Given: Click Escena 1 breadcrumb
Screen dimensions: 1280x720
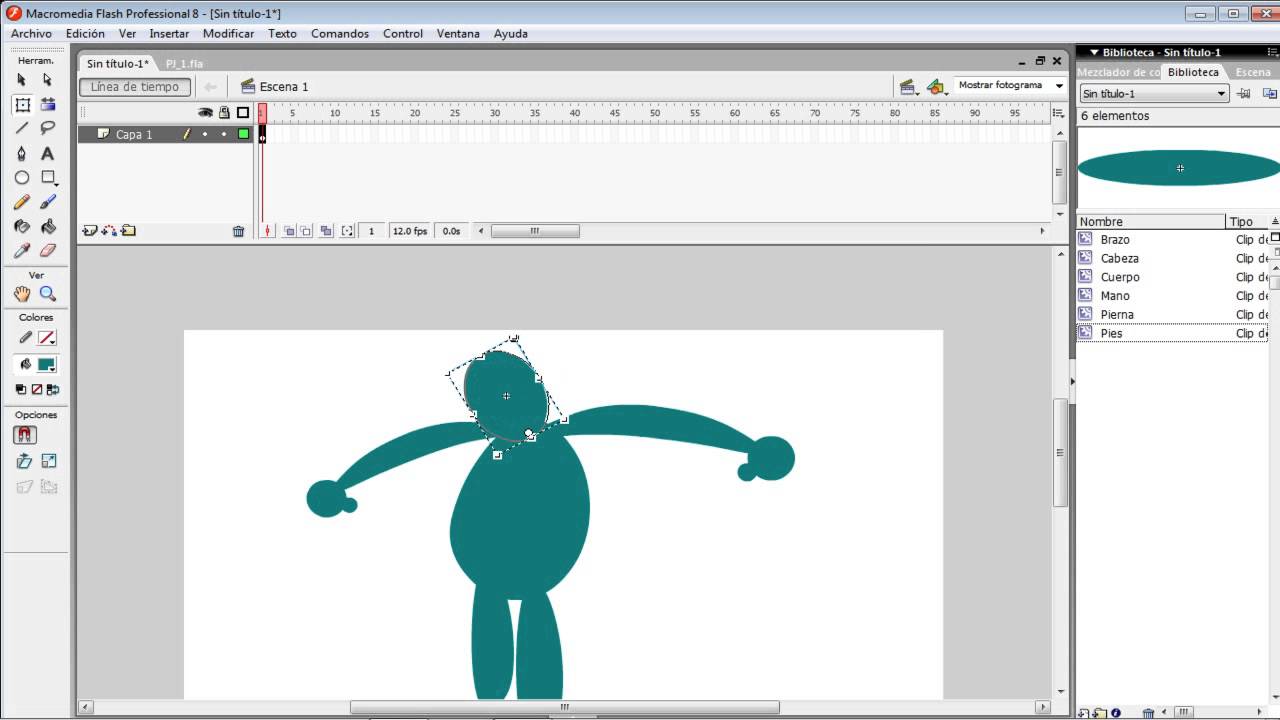Looking at the screenshot, I should coord(275,87).
